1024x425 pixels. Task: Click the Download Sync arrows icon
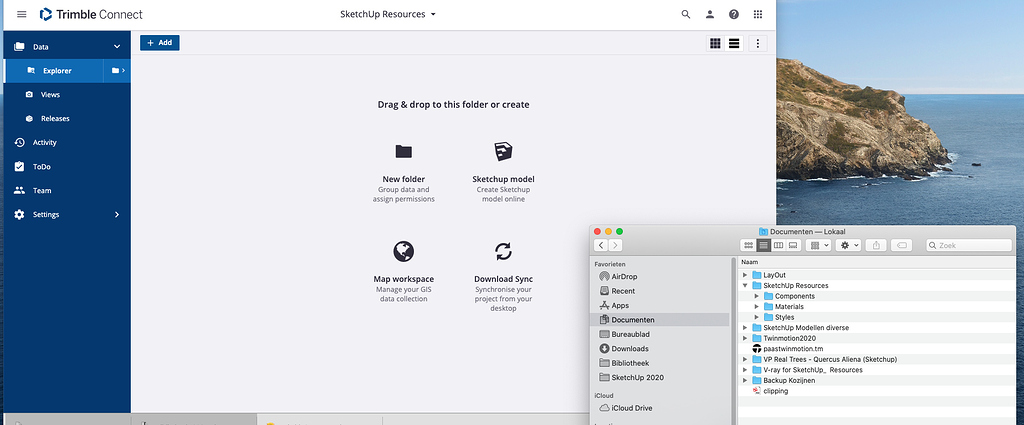tap(503, 251)
